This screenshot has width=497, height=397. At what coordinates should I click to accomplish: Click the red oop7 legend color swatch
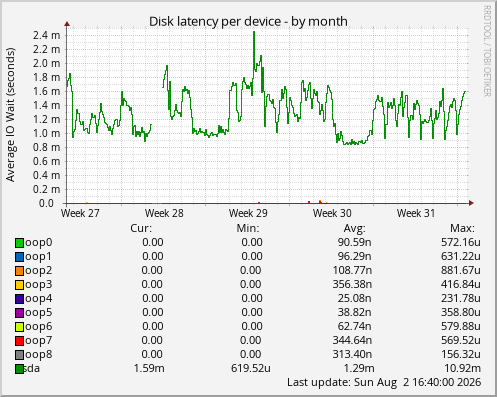(x=19, y=341)
